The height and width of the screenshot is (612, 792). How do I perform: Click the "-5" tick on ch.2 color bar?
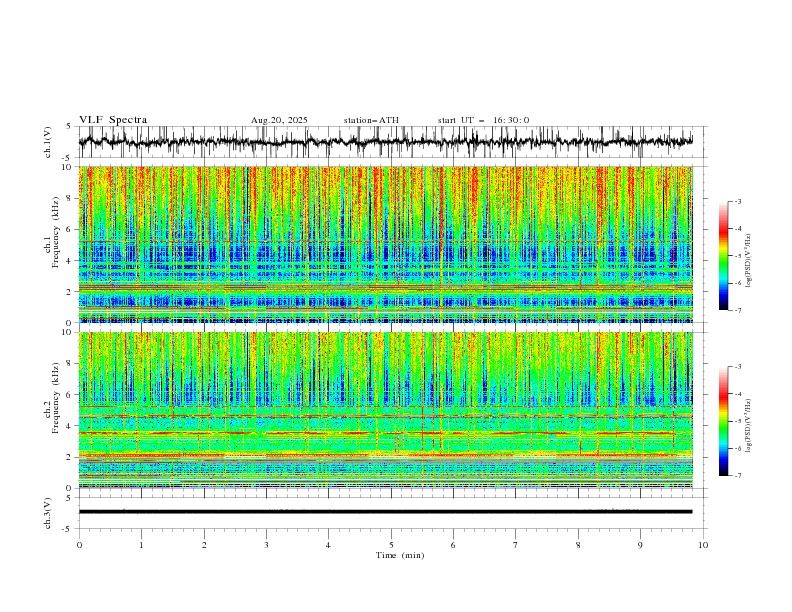click(x=737, y=421)
